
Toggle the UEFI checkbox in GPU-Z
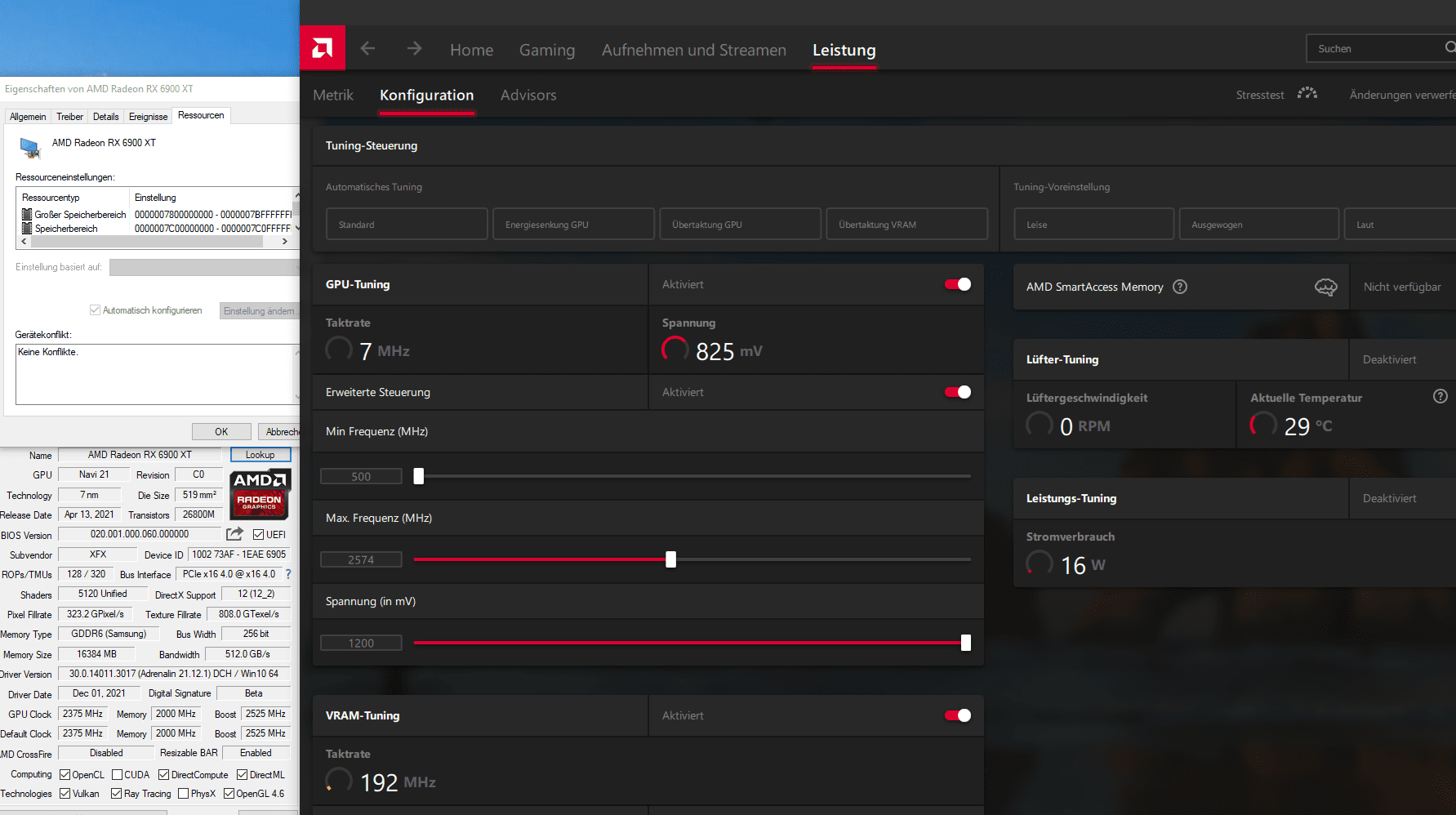click(x=258, y=535)
